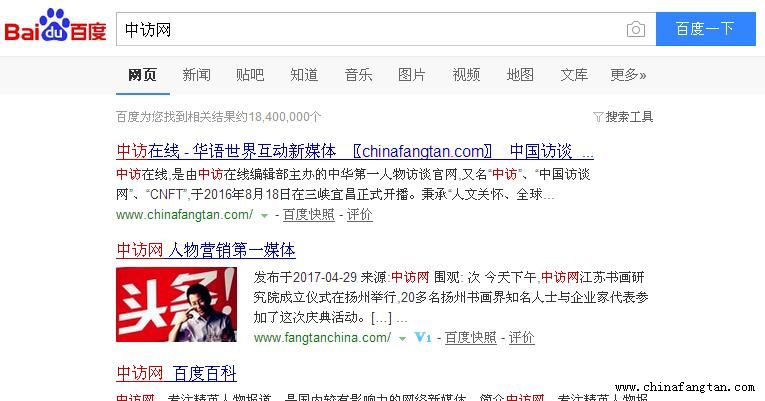Image resolution: width=765 pixels, height=401 pixels.
Task: Switch to the 新闻 tab
Action: pyautogui.click(x=197, y=75)
